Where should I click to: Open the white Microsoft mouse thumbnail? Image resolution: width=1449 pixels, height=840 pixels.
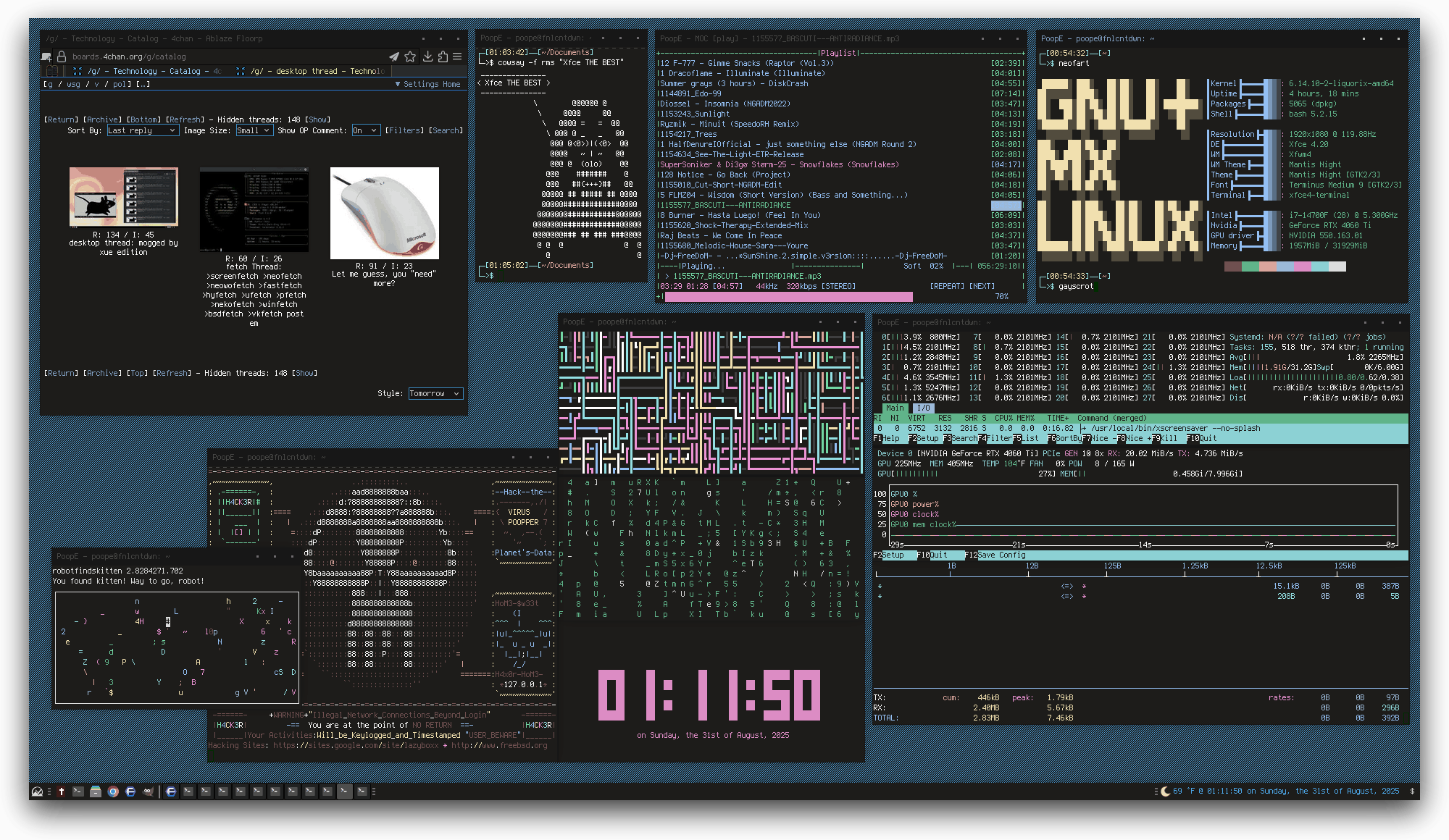coord(385,213)
